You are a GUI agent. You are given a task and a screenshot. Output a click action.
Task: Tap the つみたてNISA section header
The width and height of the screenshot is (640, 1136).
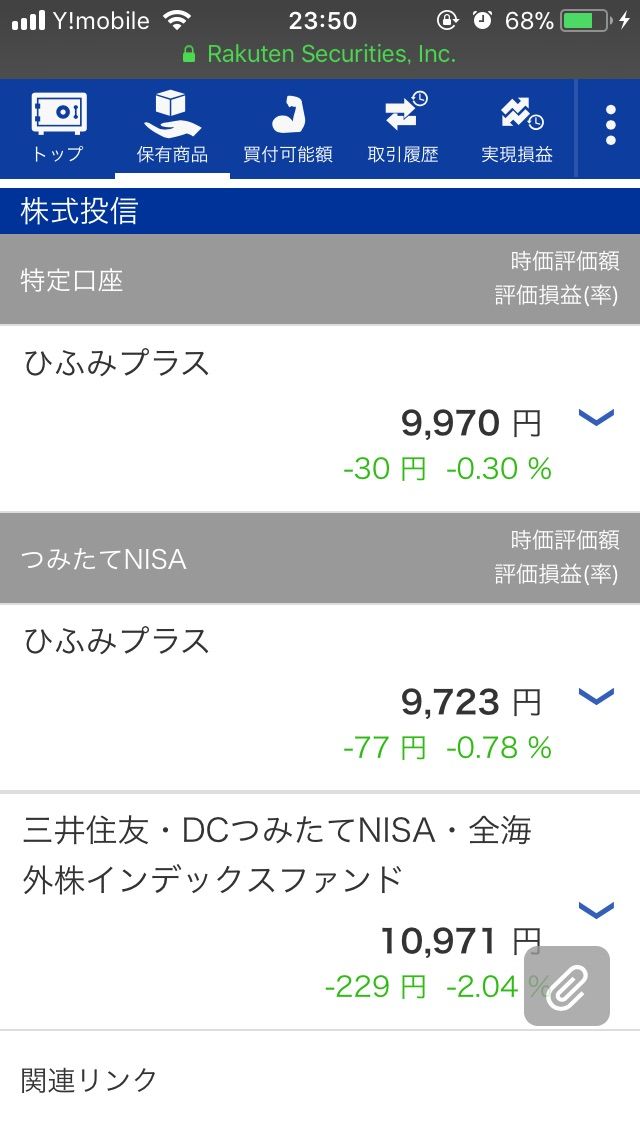pyautogui.click(x=320, y=559)
